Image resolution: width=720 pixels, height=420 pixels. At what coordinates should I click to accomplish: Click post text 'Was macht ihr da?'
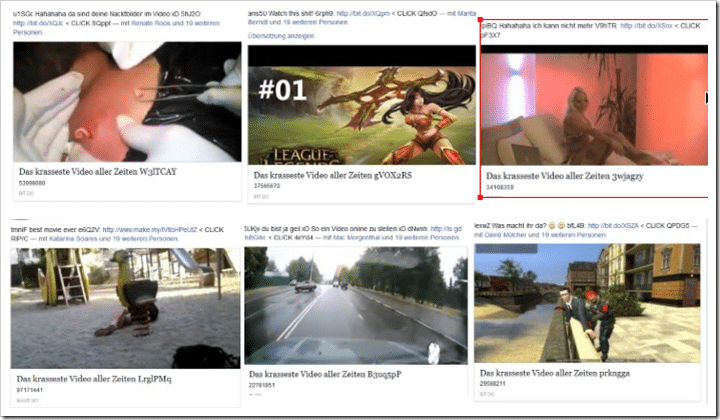pyautogui.click(x=518, y=225)
